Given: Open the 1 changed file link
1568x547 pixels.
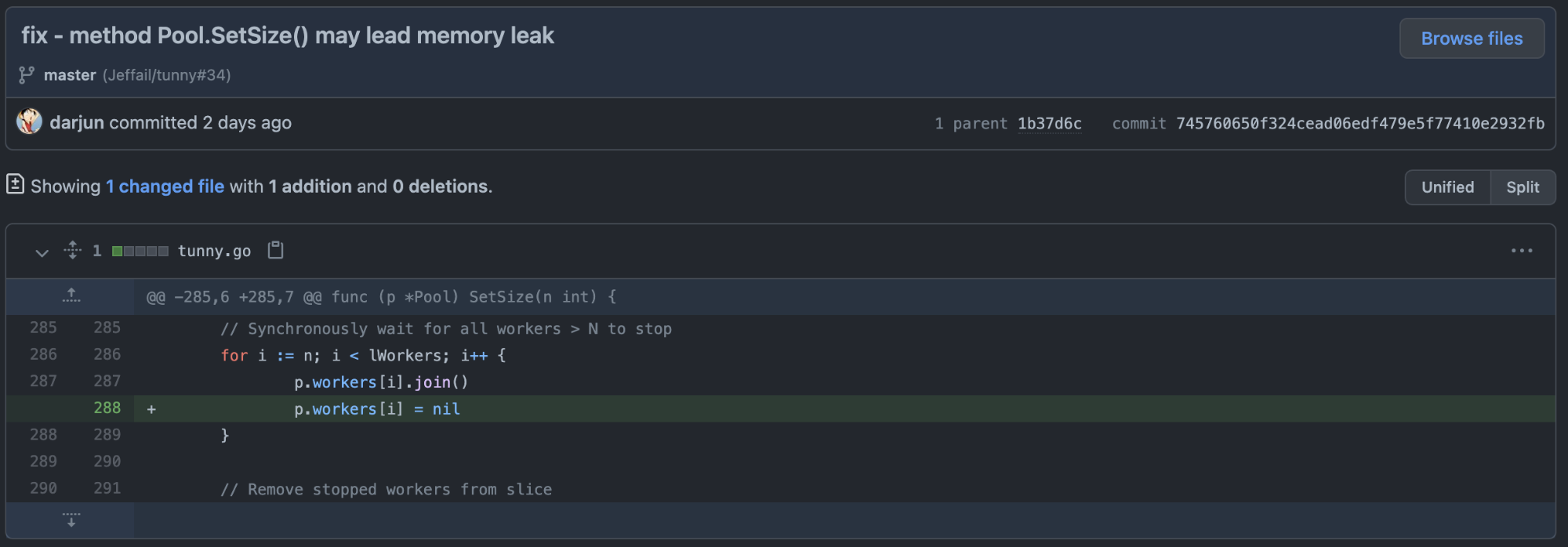Looking at the screenshot, I should (x=165, y=187).
